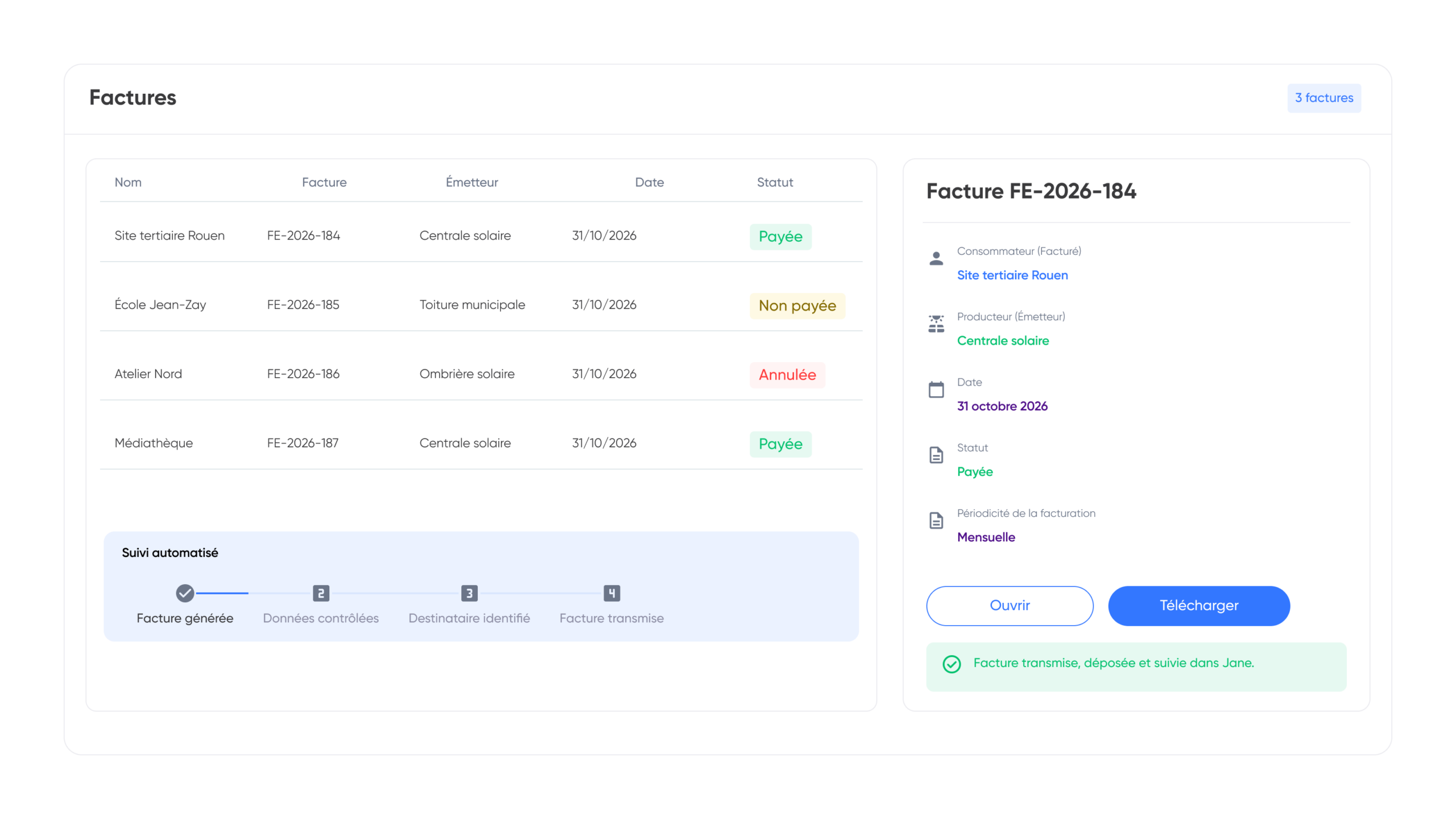Screen dimensions: 1456x819
Task: Click the consumer person icon
Action: point(936,259)
